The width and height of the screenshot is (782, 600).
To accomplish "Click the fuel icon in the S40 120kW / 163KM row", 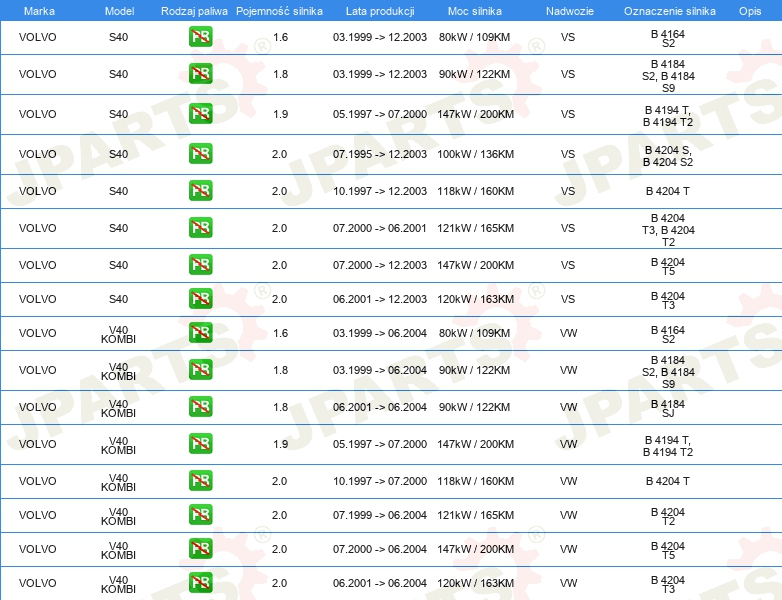I will 200,298.
